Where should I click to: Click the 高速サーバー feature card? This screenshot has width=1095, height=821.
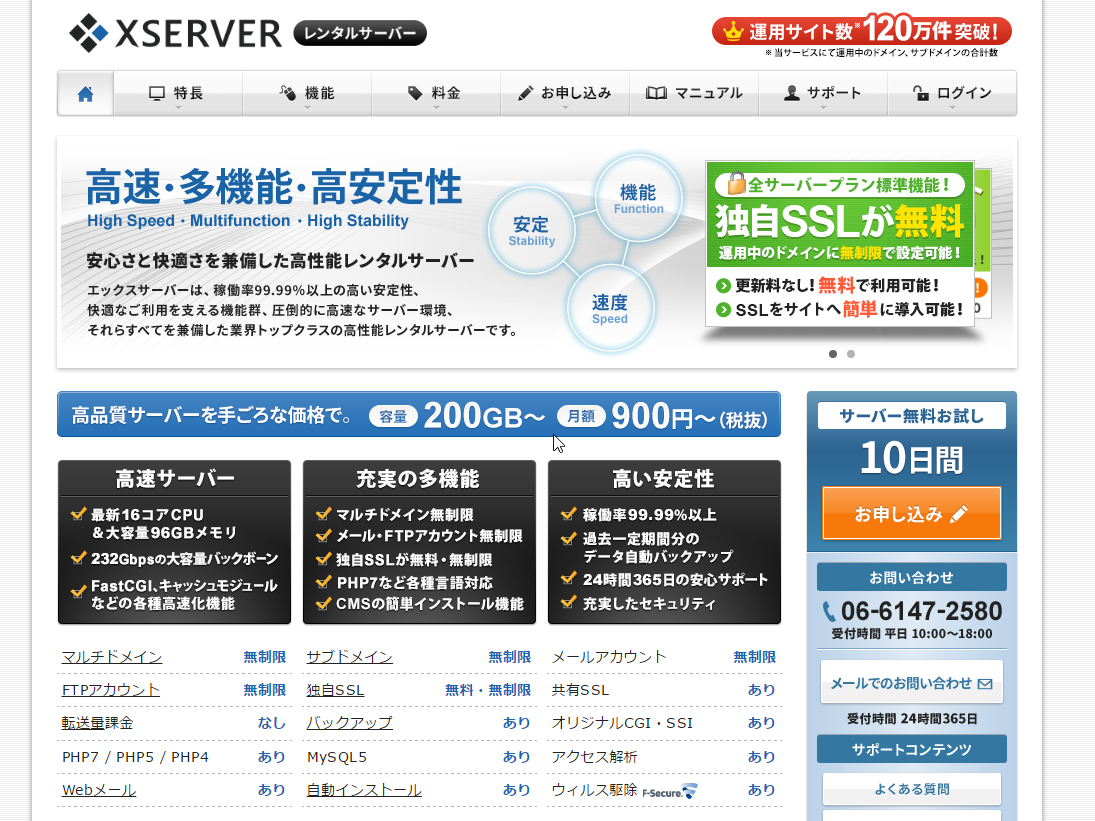click(x=175, y=542)
